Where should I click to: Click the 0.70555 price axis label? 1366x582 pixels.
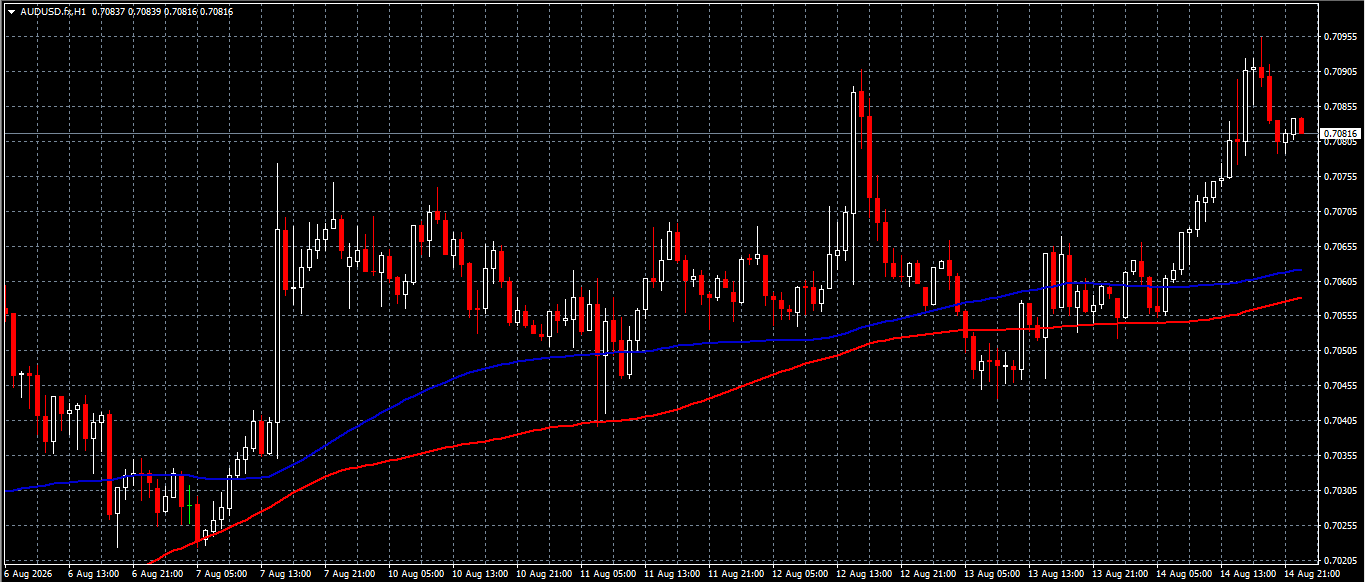1340,316
